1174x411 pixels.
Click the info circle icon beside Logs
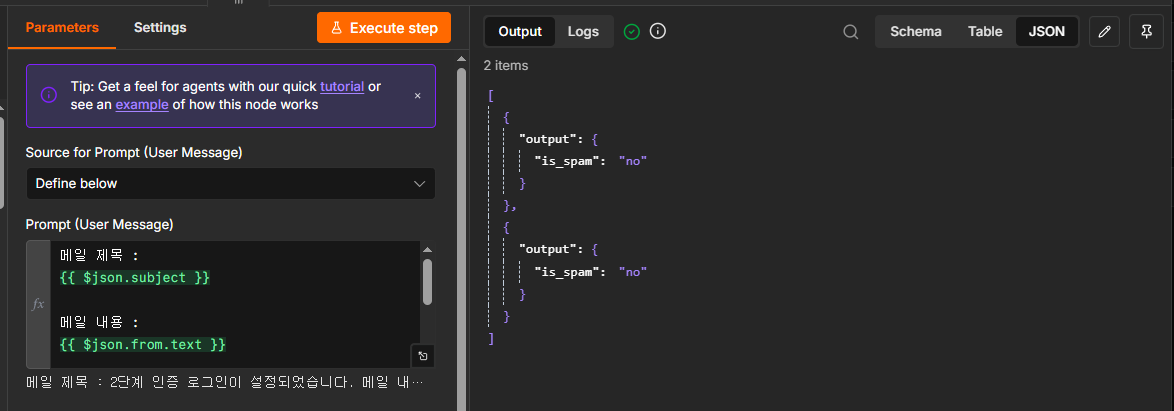point(658,31)
